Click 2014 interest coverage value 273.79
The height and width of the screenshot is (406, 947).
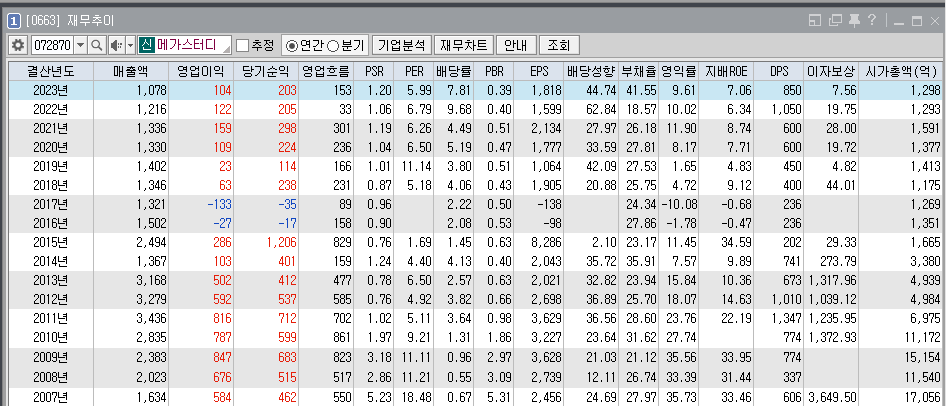[x=839, y=262]
